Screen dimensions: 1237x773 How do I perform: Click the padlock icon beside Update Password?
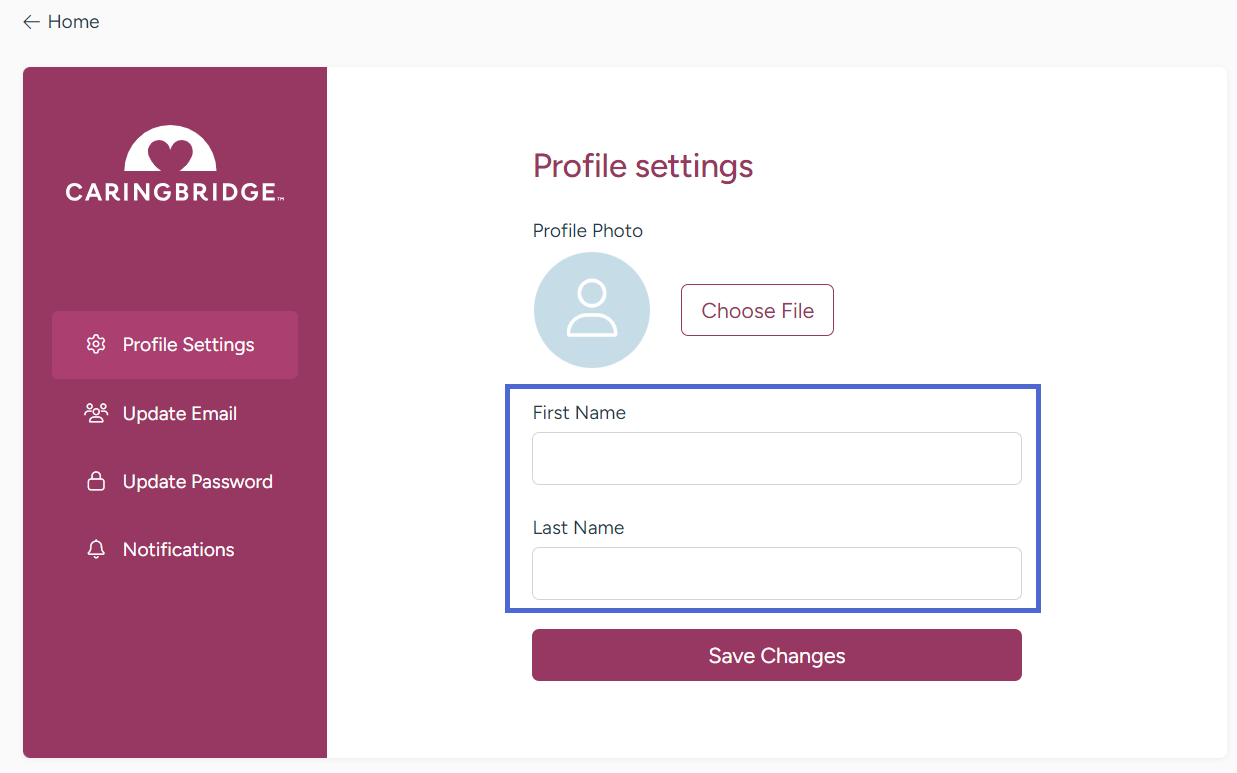coord(95,480)
